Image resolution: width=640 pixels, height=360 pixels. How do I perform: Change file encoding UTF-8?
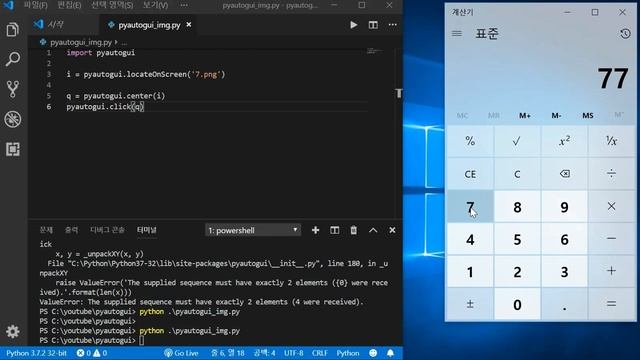[293, 353]
